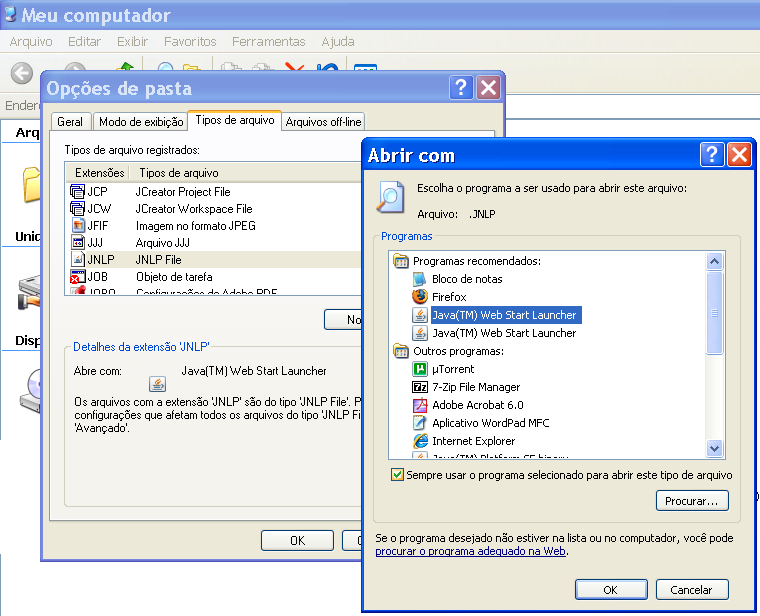760x616 pixels.
Task: Choose the Internet Explorer icon
Action: [x=420, y=441]
